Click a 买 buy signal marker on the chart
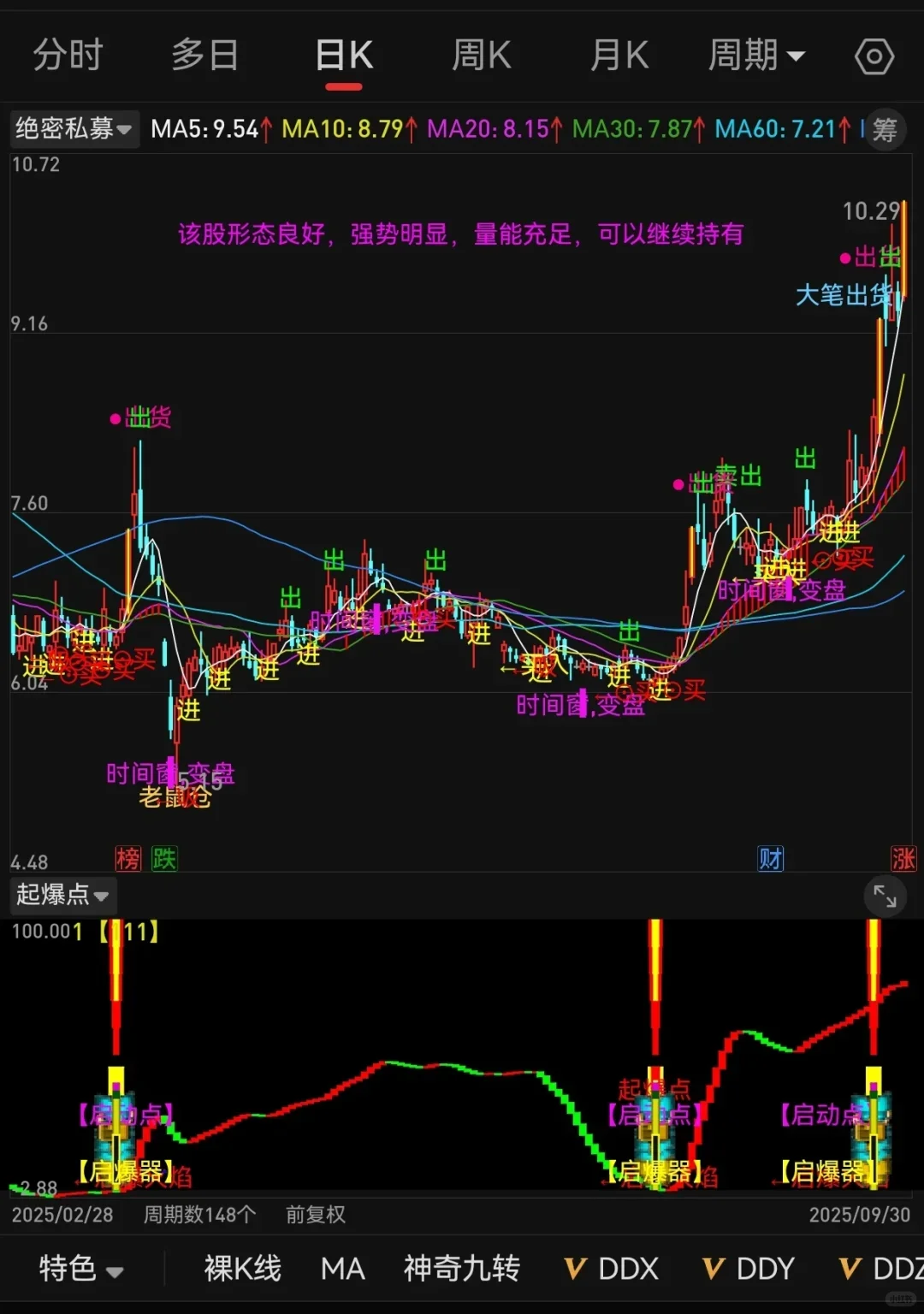The height and width of the screenshot is (1314, 924). point(693,692)
